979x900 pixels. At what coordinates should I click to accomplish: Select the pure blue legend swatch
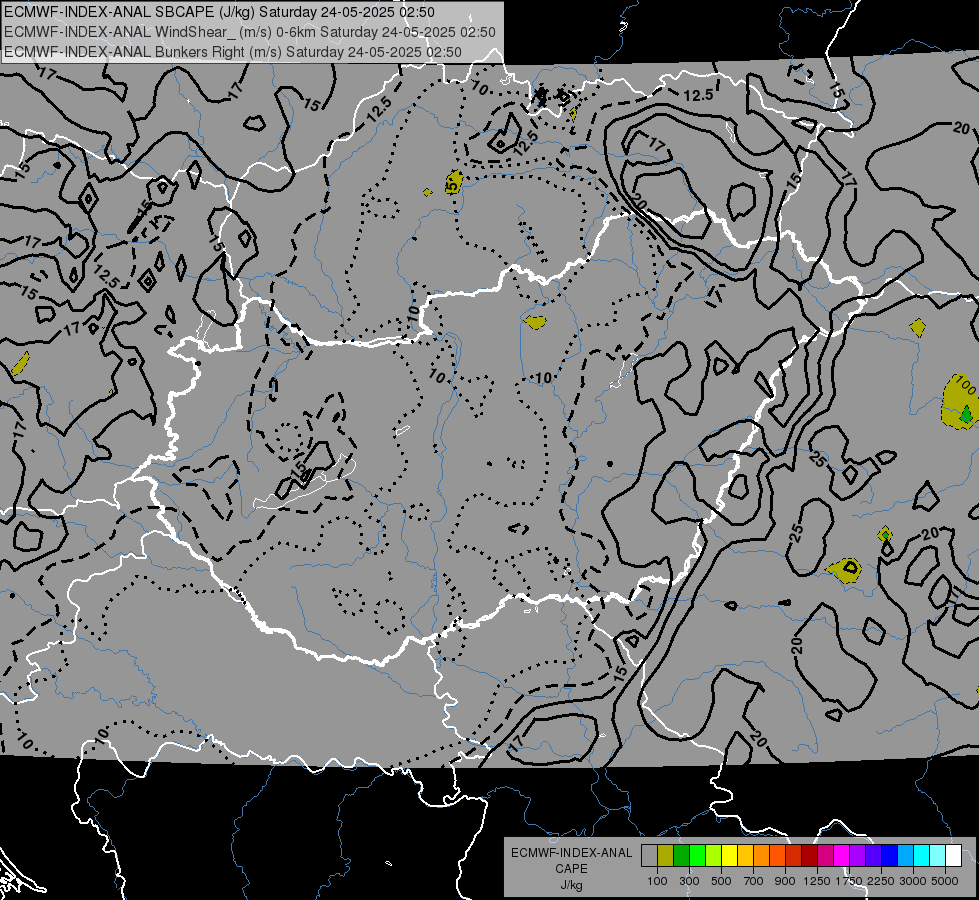(x=890, y=856)
